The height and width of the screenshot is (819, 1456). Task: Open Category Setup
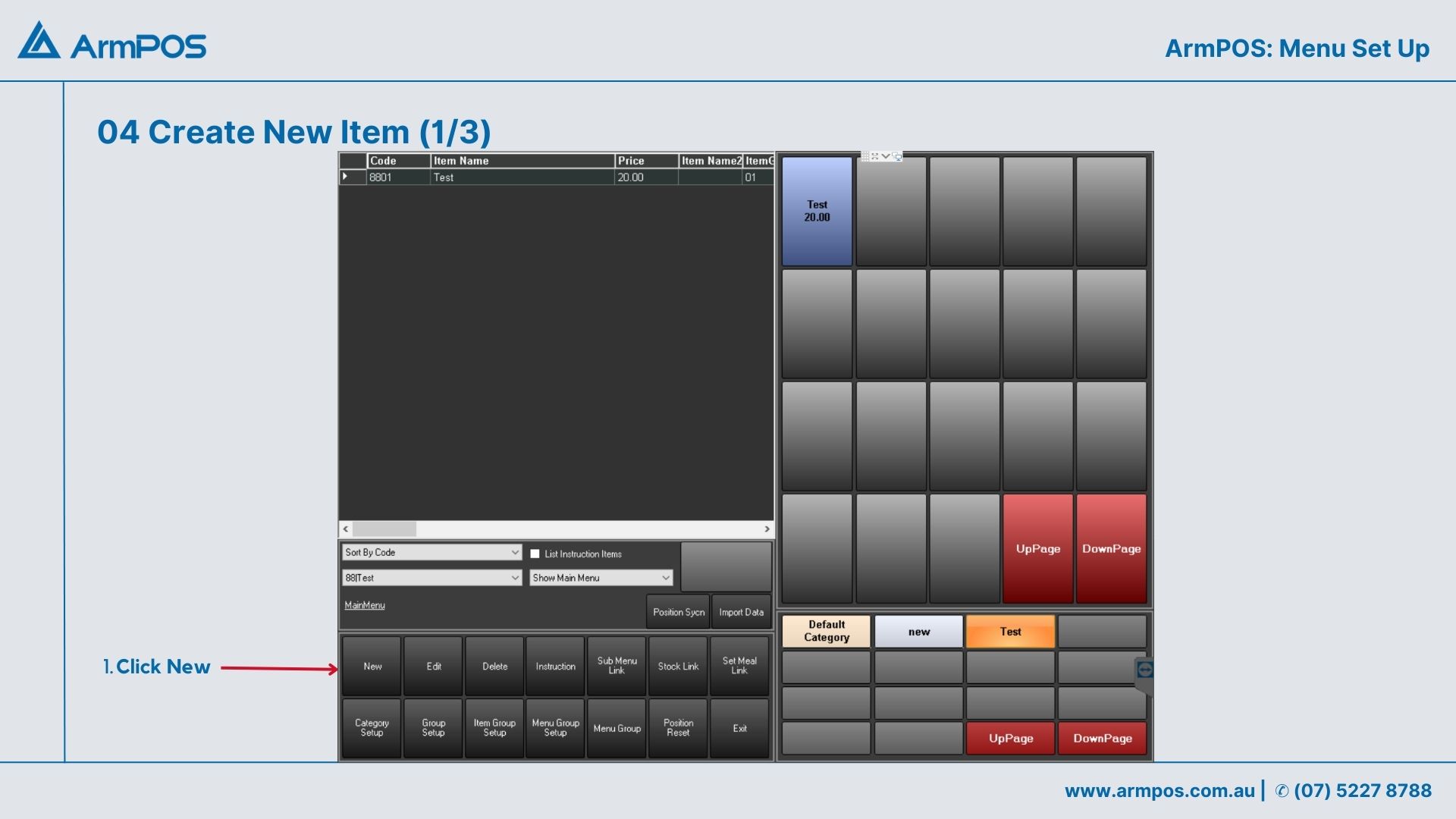(372, 728)
